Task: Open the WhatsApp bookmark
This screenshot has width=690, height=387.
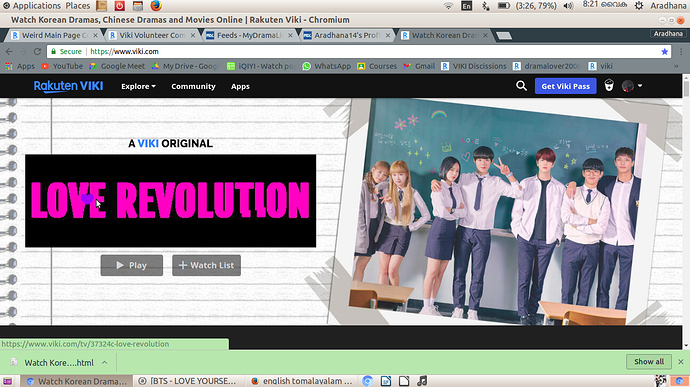Action: click(327, 66)
